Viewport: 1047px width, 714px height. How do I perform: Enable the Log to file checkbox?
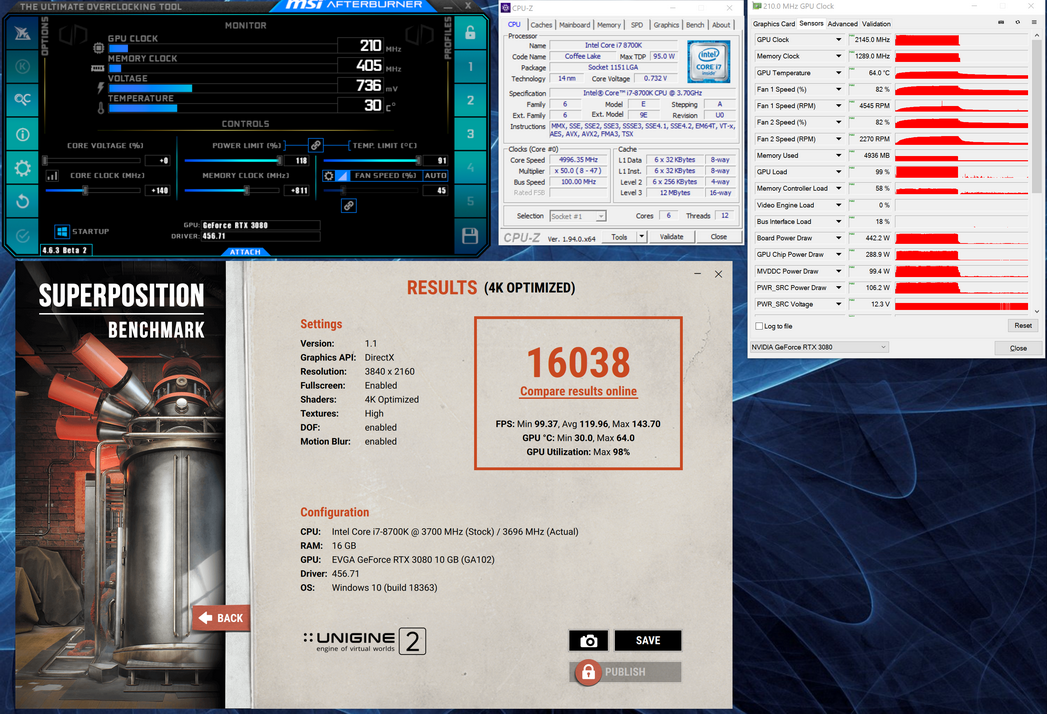point(759,327)
